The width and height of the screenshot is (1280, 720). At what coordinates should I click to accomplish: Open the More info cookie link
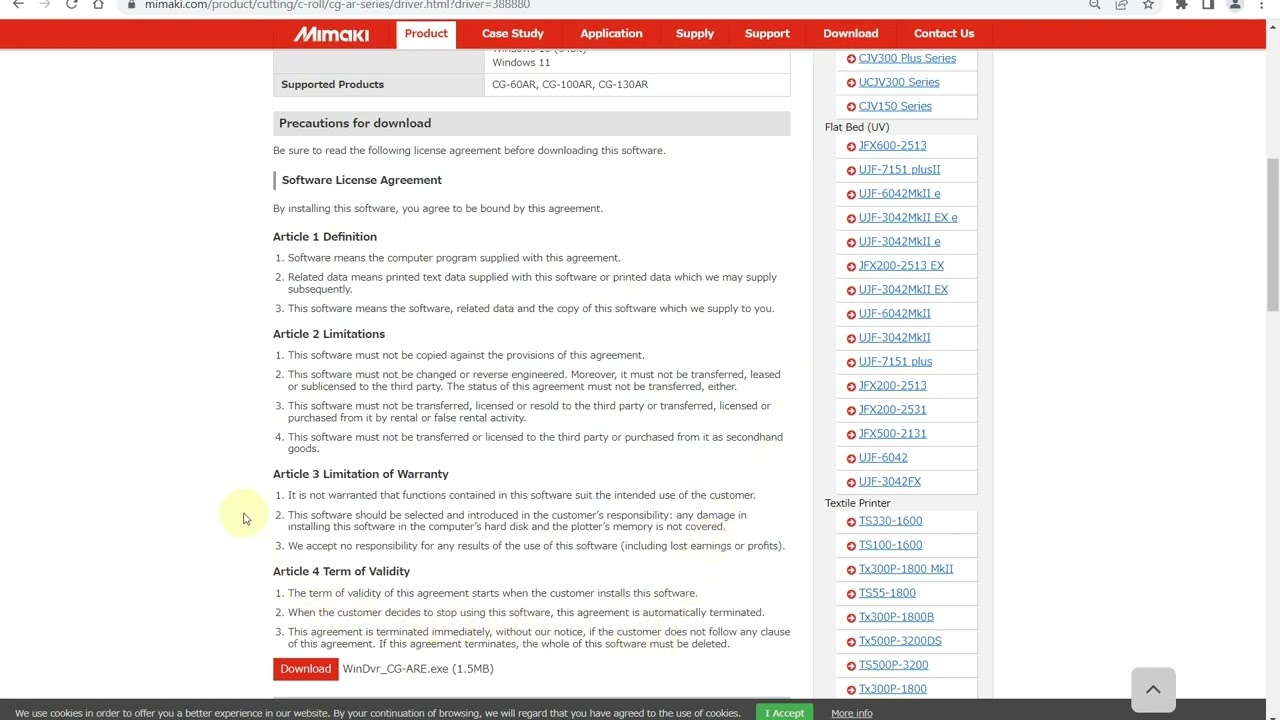pos(852,713)
